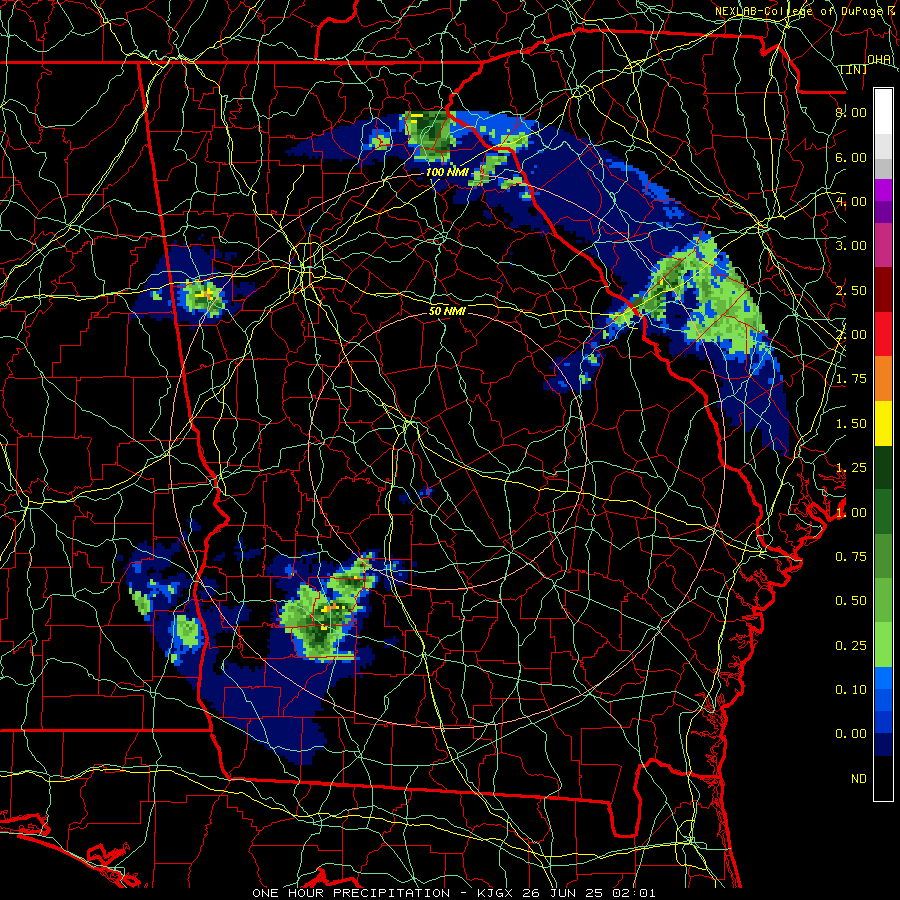Select the 1.50 legend value
The image size is (900, 900).
coord(851,424)
